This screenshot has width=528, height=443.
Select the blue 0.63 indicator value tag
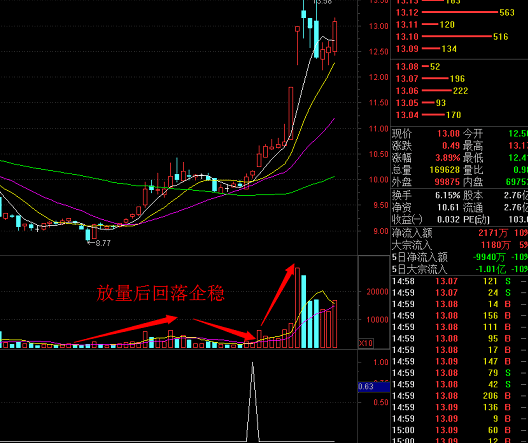(x=374, y=386)
